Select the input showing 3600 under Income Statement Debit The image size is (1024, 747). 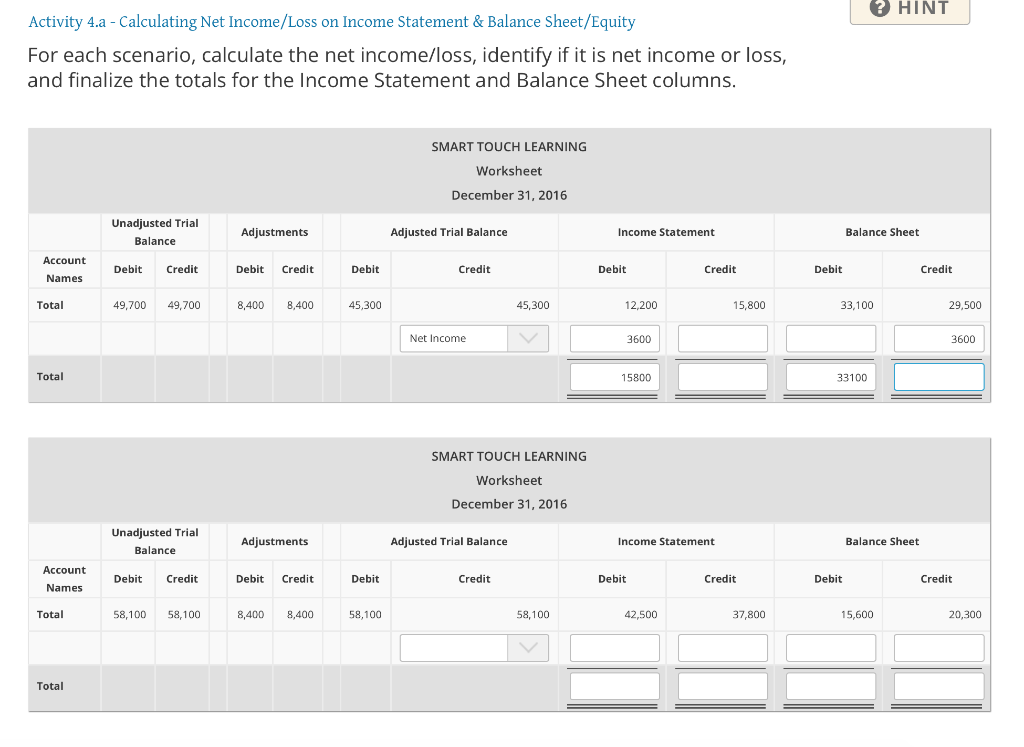[613, 339]
